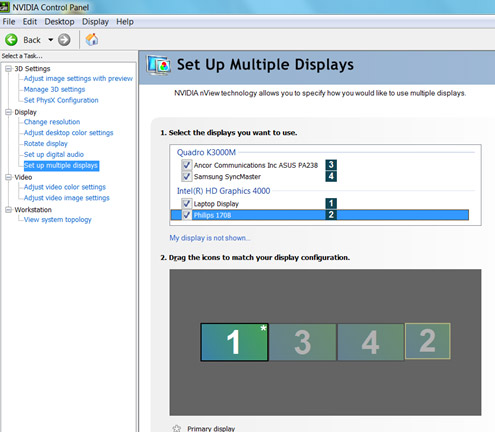Collapse the Video tree node

click(8, 177)
